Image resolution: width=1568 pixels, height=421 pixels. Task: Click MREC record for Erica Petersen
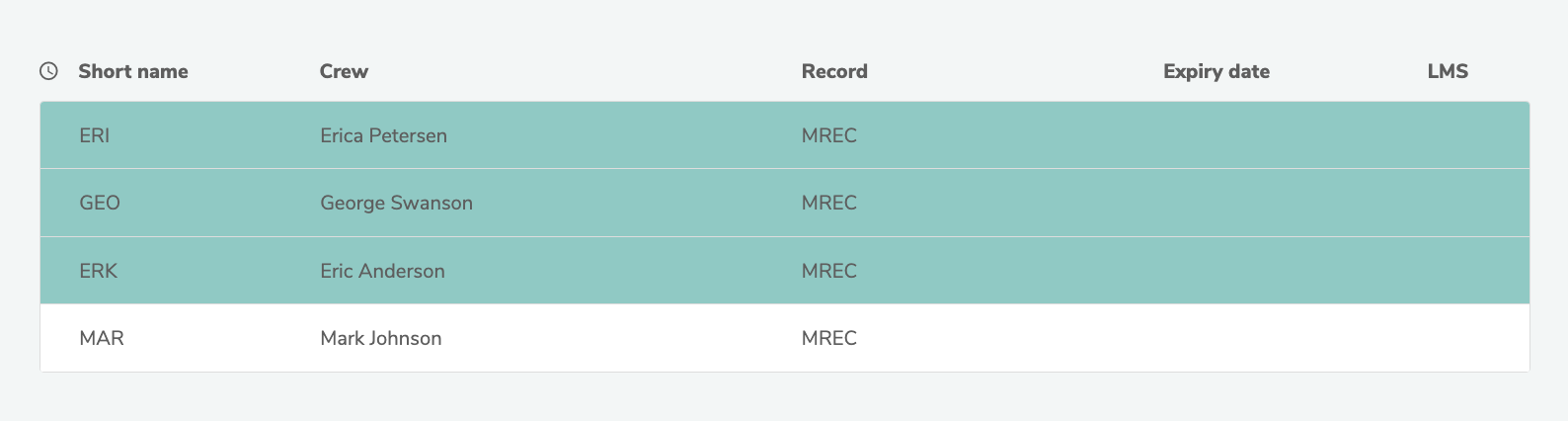coord(828,135)
